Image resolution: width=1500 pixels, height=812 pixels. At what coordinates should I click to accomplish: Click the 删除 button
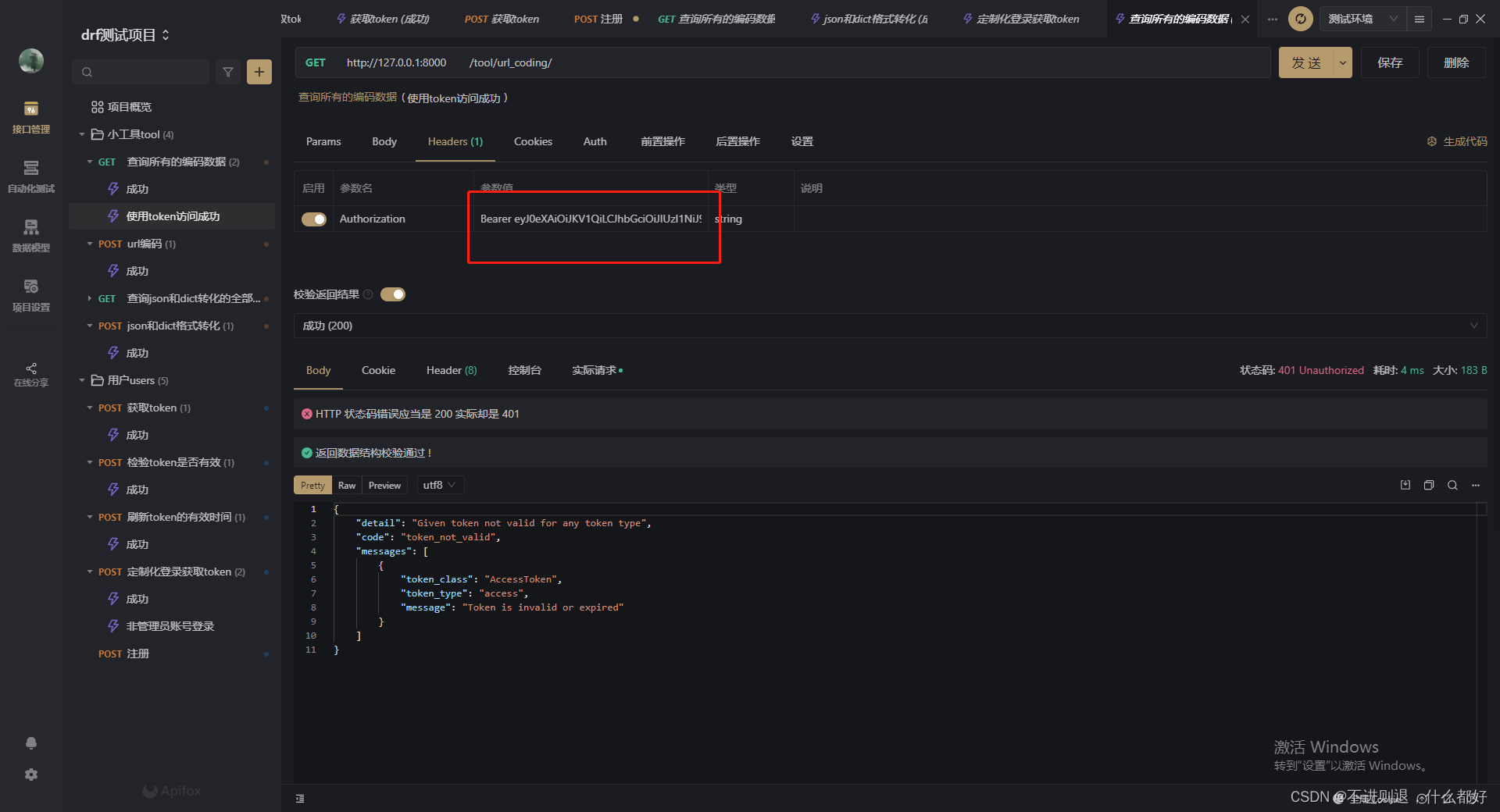pyautogui.click(x=1456, y=62)
